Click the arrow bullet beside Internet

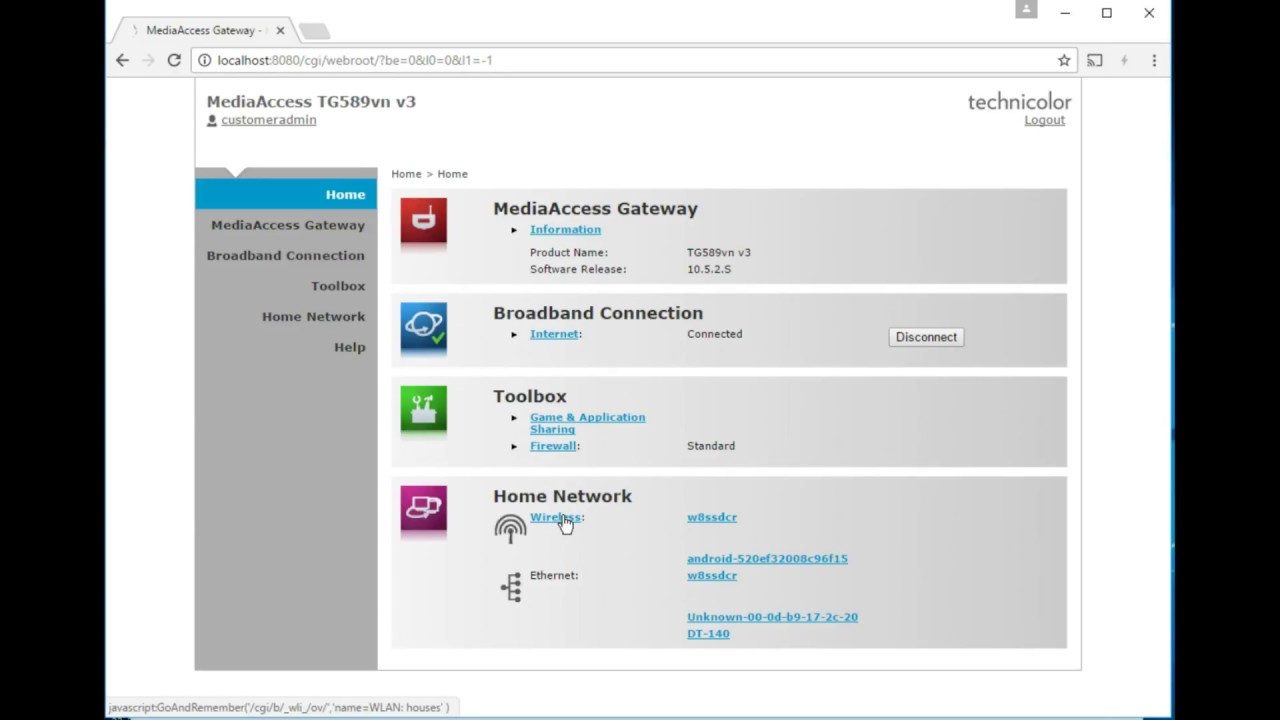(x=514, y=335)
